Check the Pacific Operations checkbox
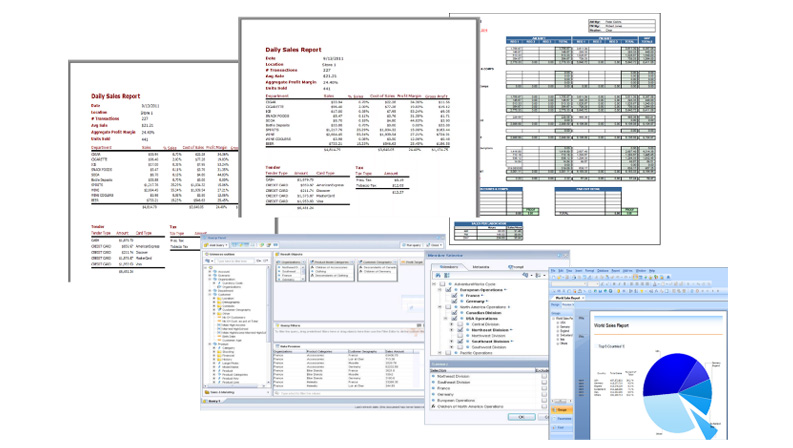 (x=448, y=352)
